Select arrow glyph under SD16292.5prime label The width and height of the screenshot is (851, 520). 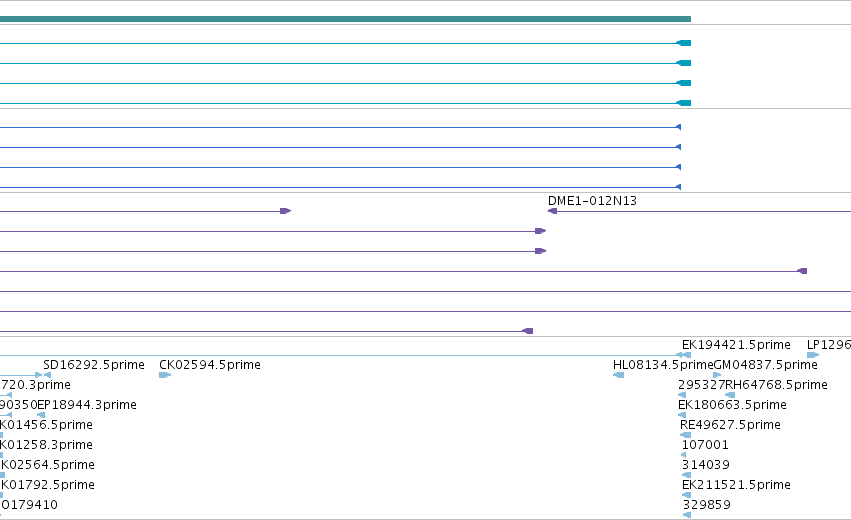click(x=47, y=375)
